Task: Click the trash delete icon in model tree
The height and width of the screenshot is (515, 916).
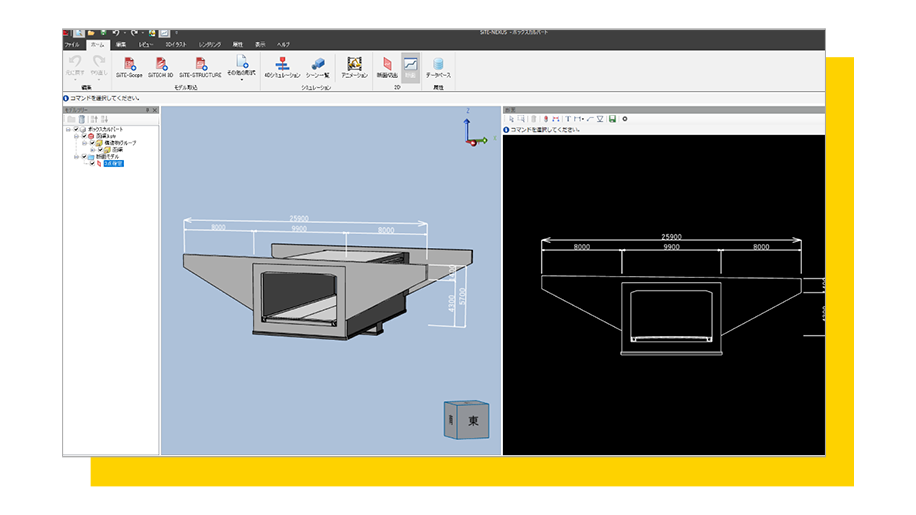Action: pos(82,119)
